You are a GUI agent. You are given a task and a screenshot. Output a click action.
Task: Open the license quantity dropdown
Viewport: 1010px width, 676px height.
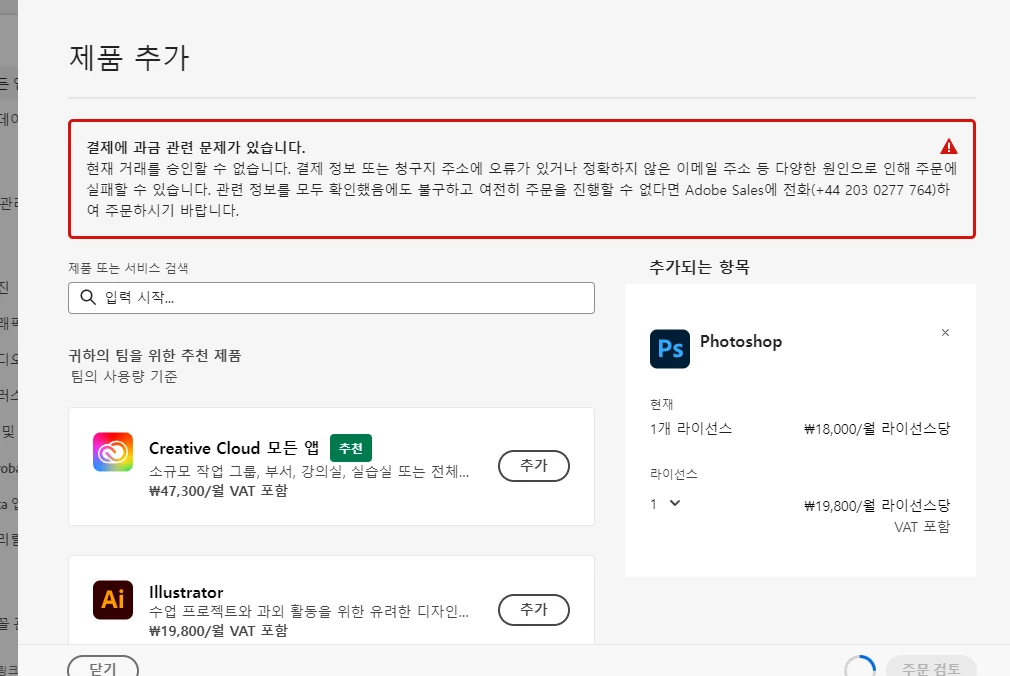pyautogui.click(x=666, y=503)
